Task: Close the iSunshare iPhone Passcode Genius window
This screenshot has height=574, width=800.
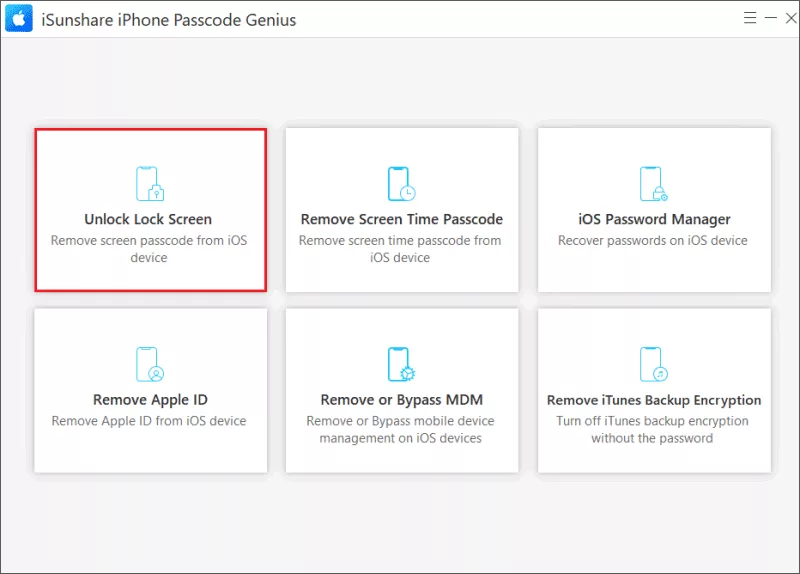Action: click(791, 18)
